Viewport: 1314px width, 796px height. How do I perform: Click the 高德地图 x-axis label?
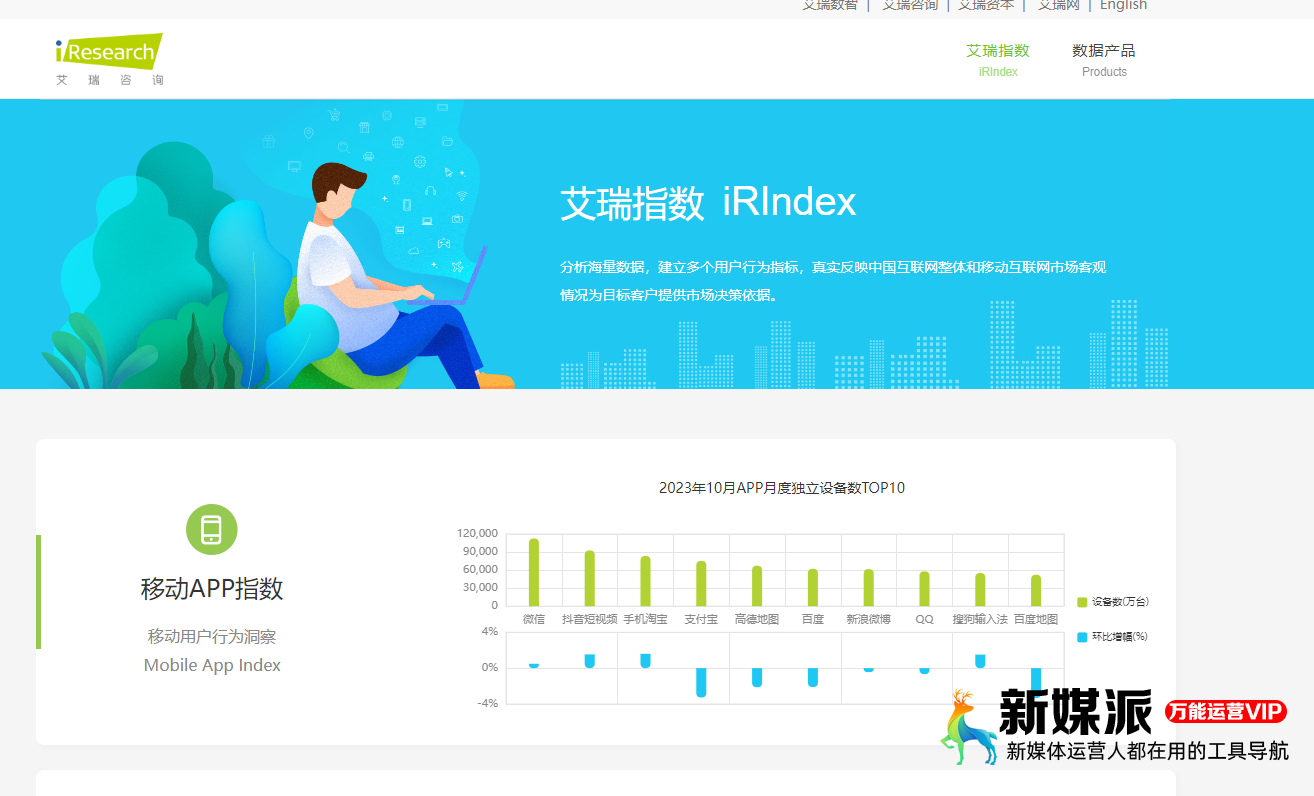tap(757, 619)
